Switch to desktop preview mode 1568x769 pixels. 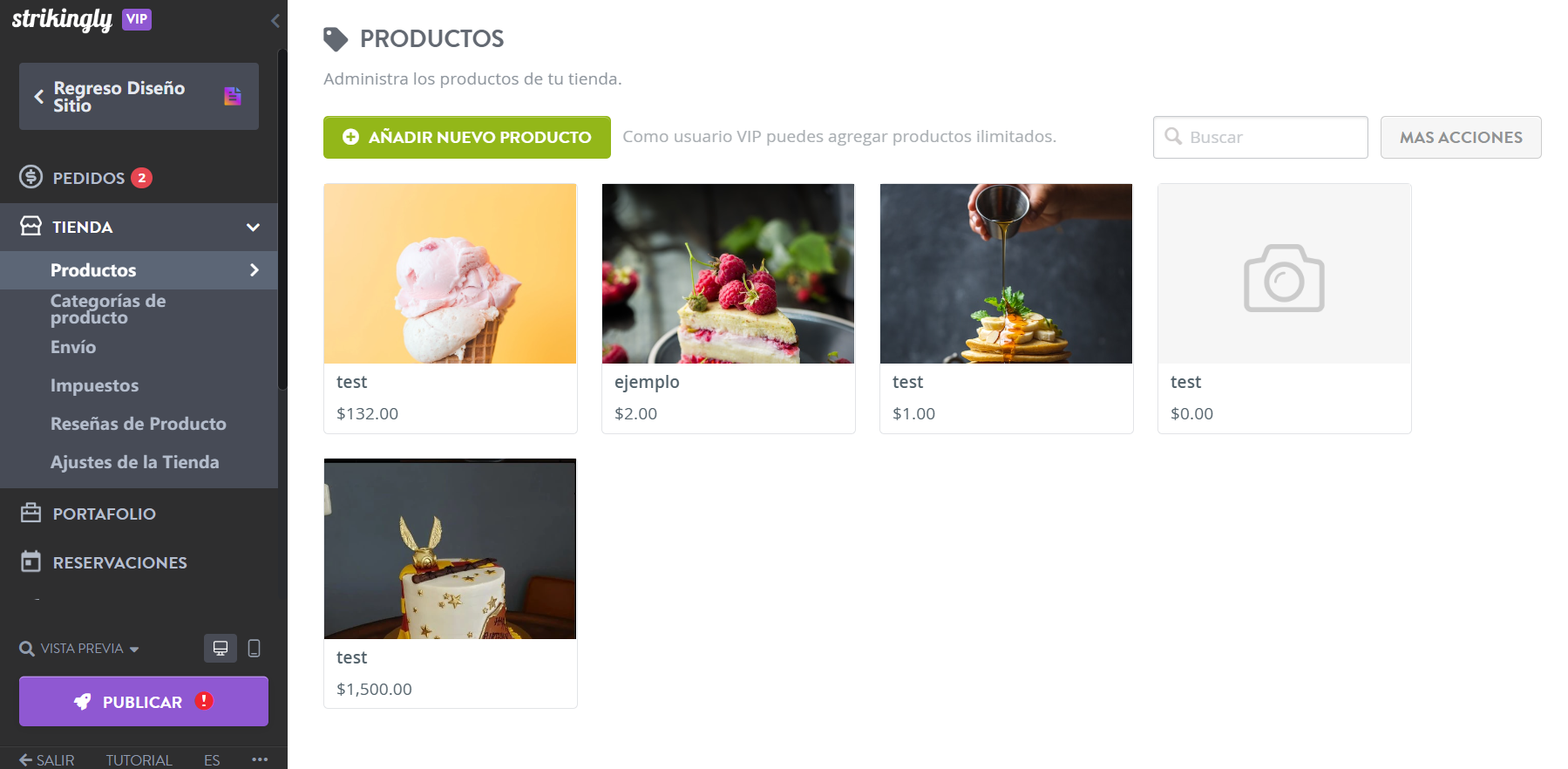click(x=221, y=648)
